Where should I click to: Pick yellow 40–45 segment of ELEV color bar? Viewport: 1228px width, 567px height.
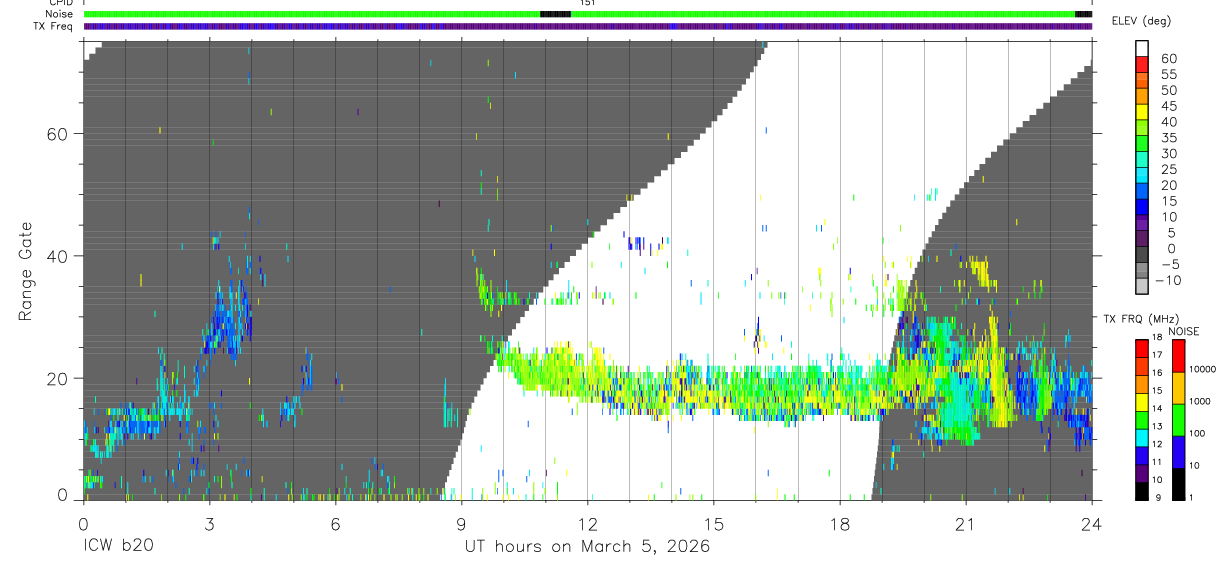pyautogui.click(x=1142, y=114)
